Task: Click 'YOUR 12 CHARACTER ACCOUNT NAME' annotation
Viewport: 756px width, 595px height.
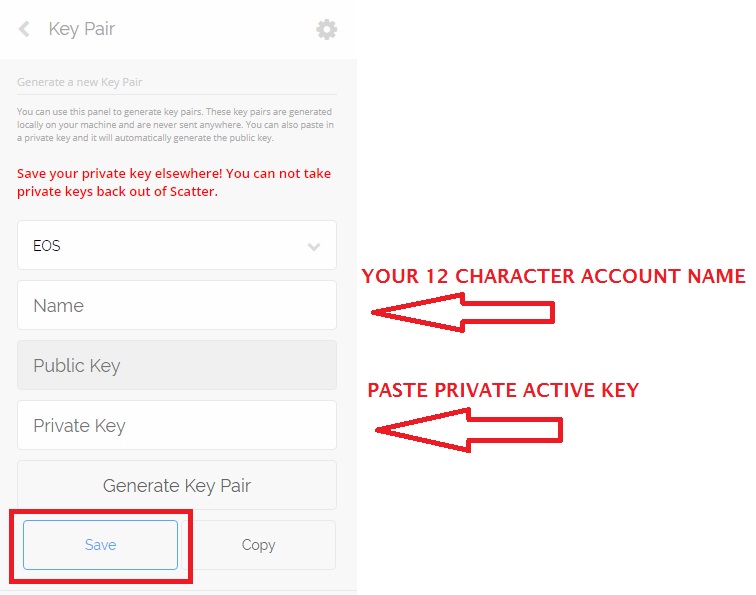Action: click(554, 276)
